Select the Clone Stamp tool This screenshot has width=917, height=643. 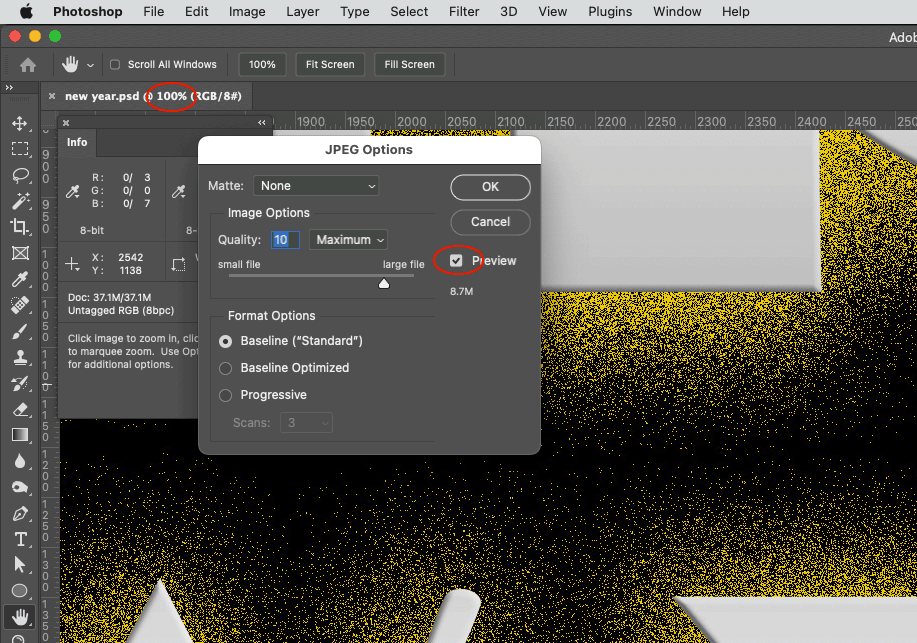[20, 357]
